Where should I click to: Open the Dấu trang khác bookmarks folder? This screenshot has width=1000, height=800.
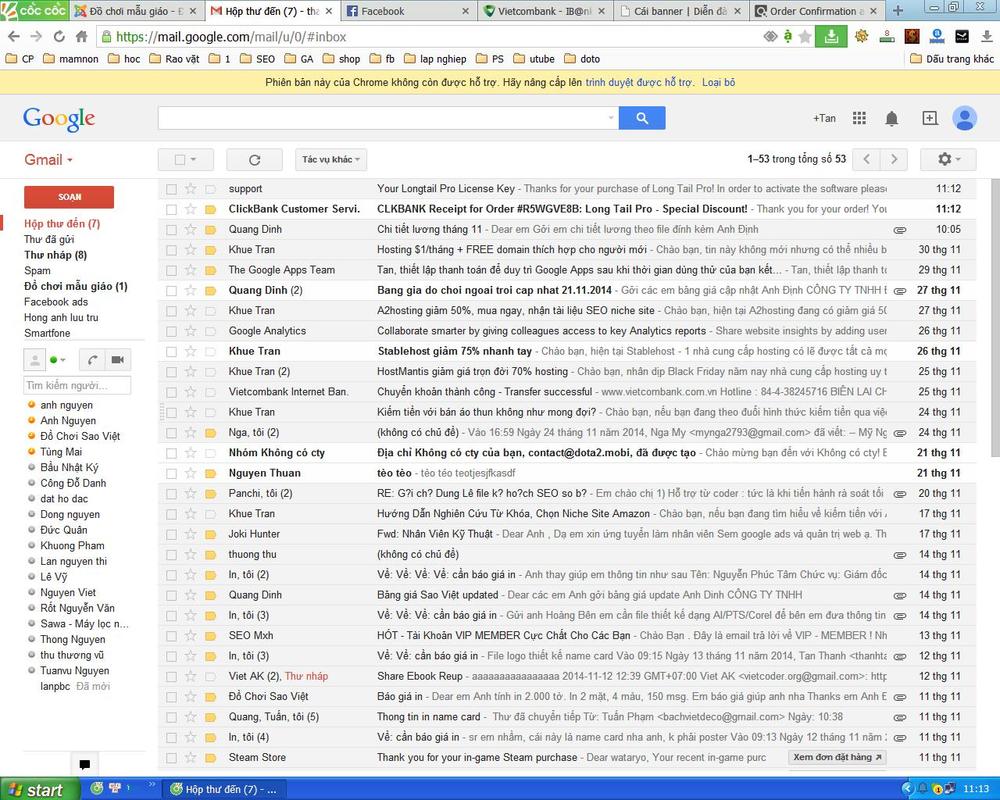coord(952,59)
